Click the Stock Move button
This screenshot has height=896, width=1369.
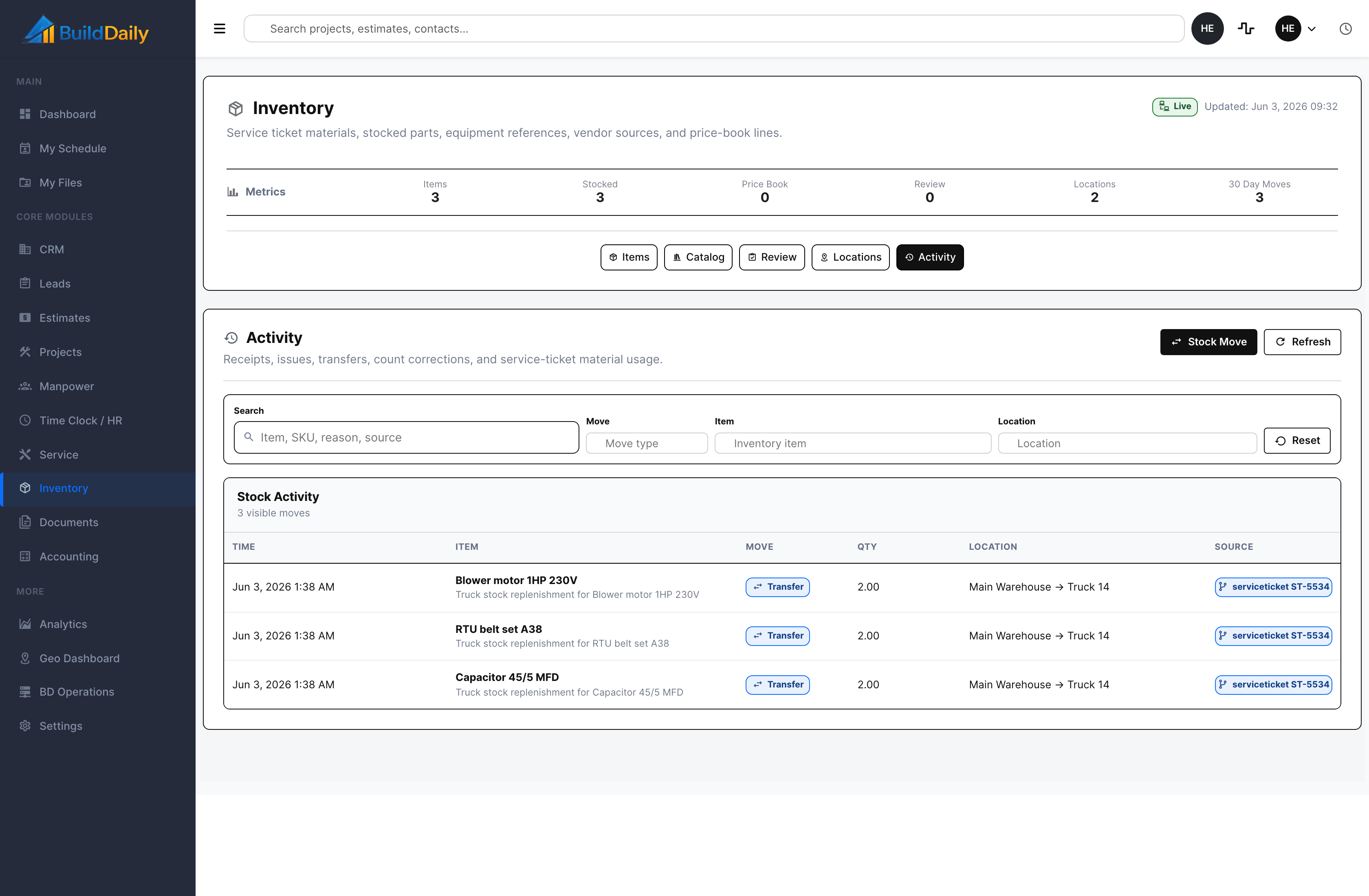1208,342
